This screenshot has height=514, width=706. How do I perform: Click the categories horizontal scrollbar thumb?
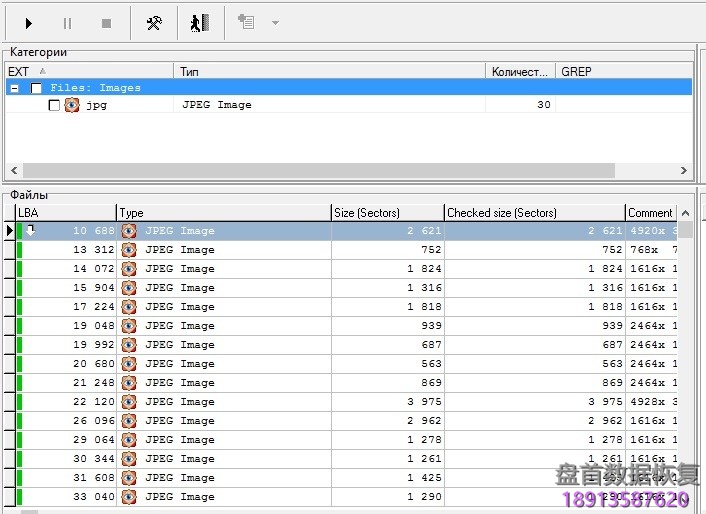point(319,171)
